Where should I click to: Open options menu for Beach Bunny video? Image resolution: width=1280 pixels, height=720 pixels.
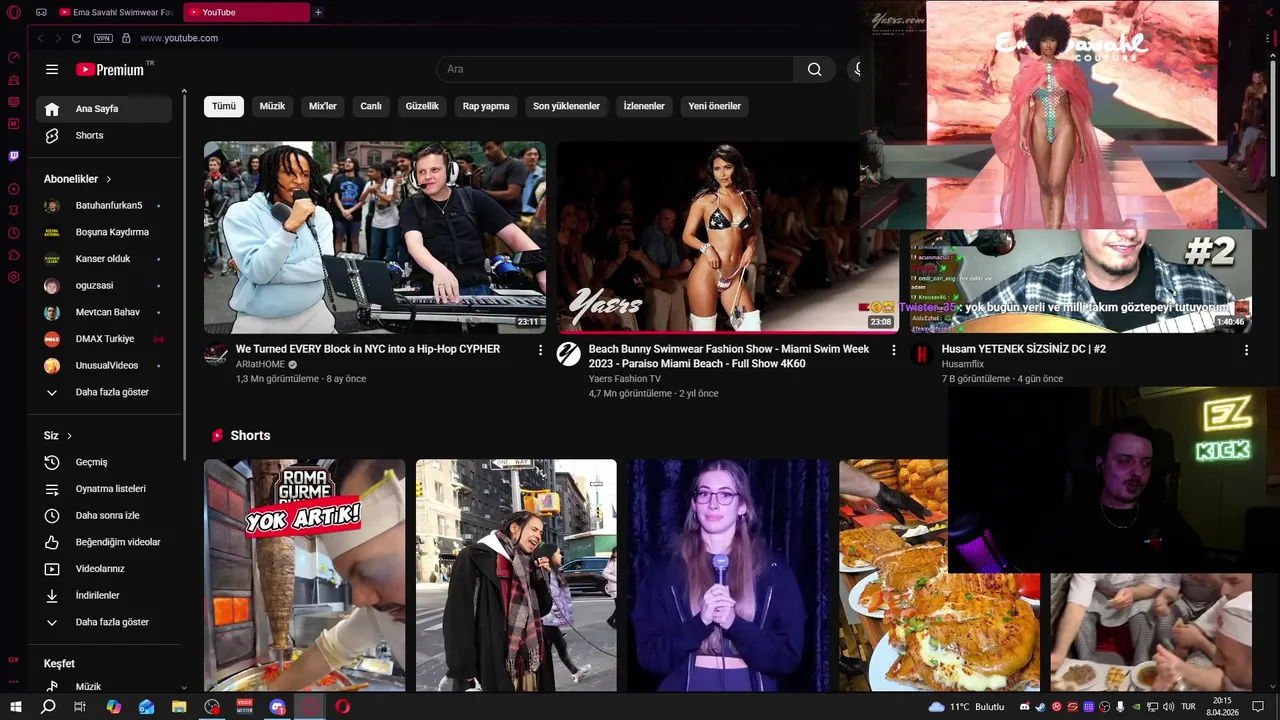click(893, 350)
